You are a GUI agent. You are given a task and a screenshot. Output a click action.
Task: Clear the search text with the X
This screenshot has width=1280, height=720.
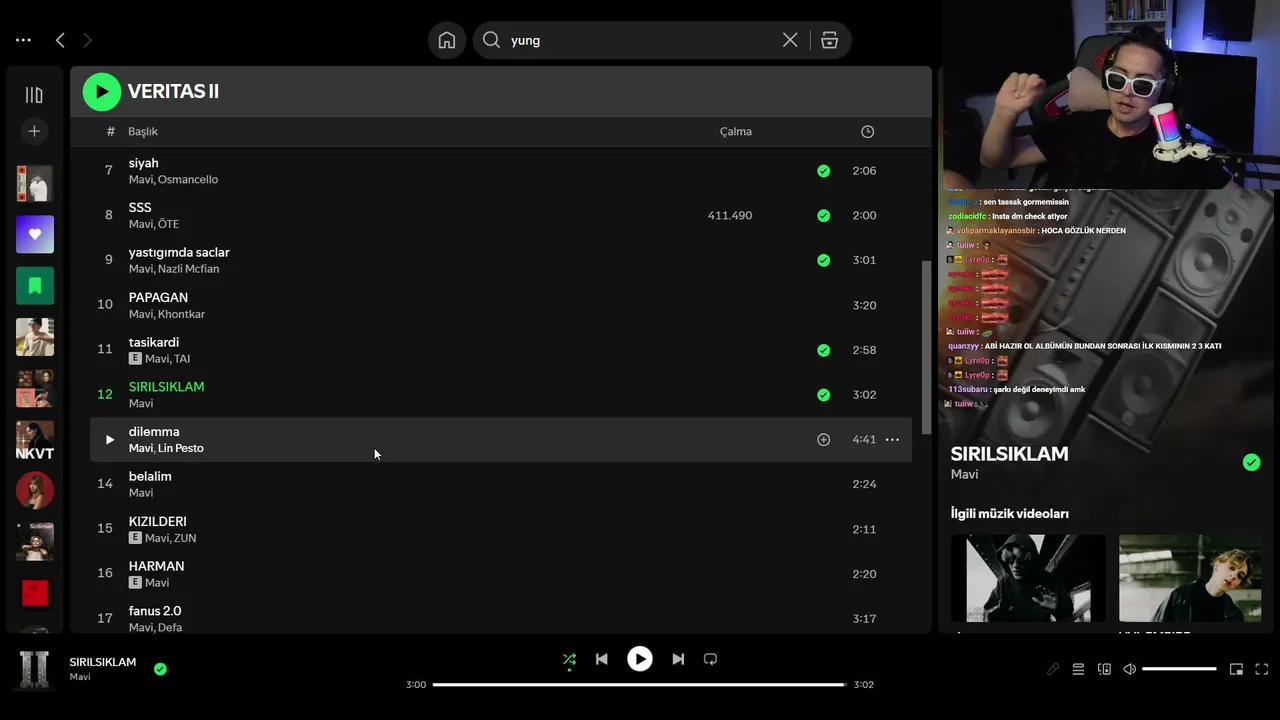coord(790,40)
